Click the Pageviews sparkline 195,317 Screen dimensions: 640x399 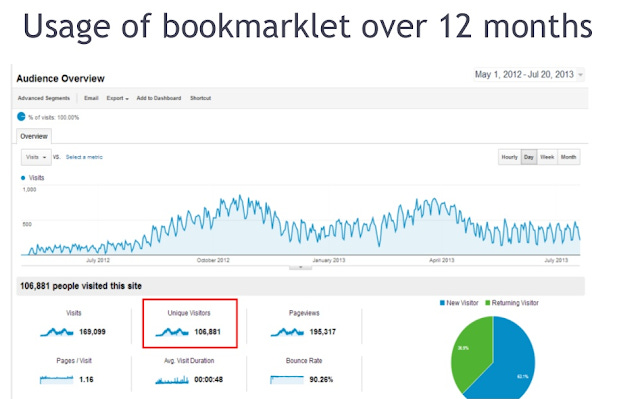click(287, 332)
